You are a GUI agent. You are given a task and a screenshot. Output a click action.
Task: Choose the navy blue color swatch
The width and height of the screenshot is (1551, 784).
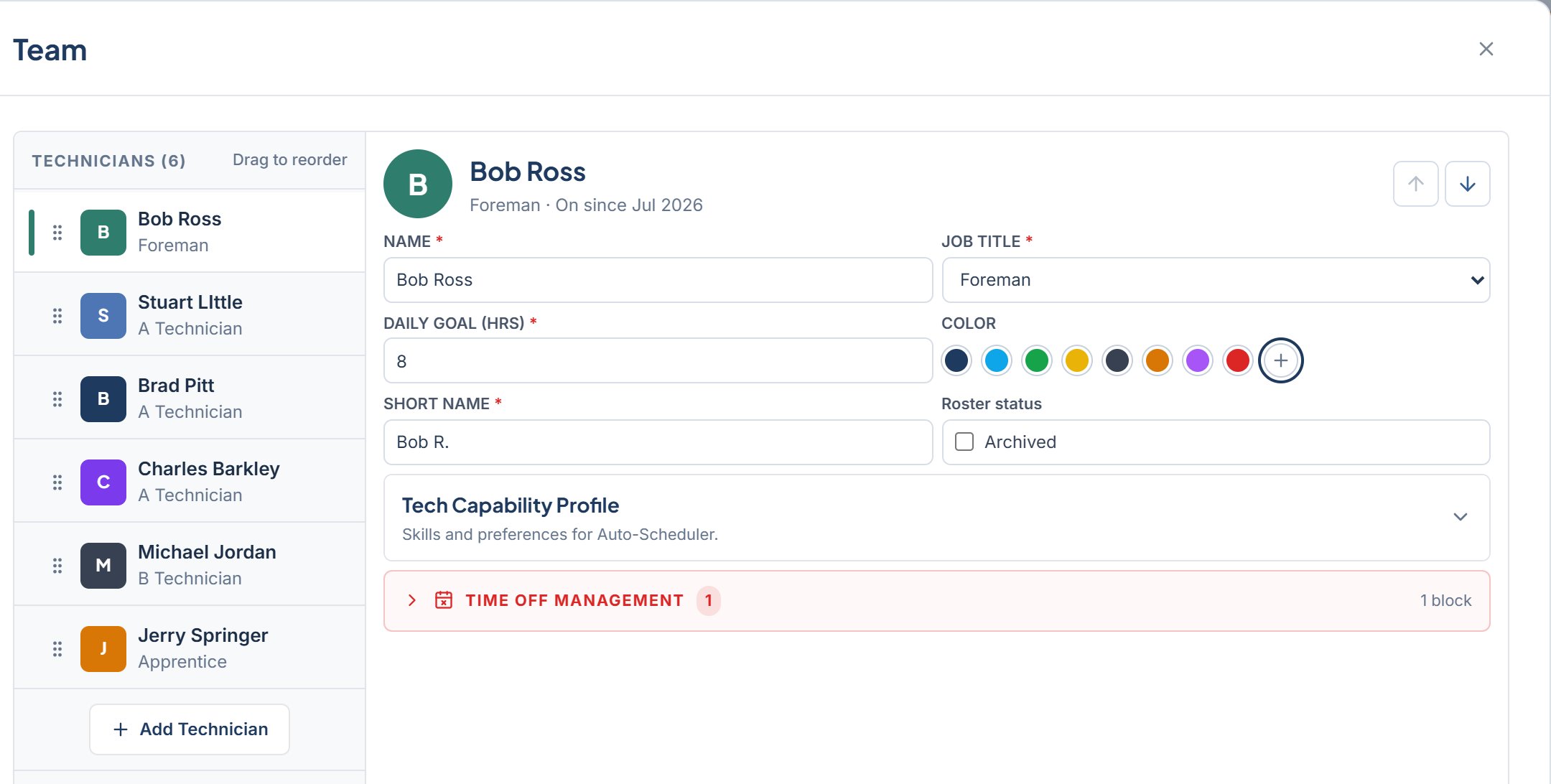coord(956,360)
